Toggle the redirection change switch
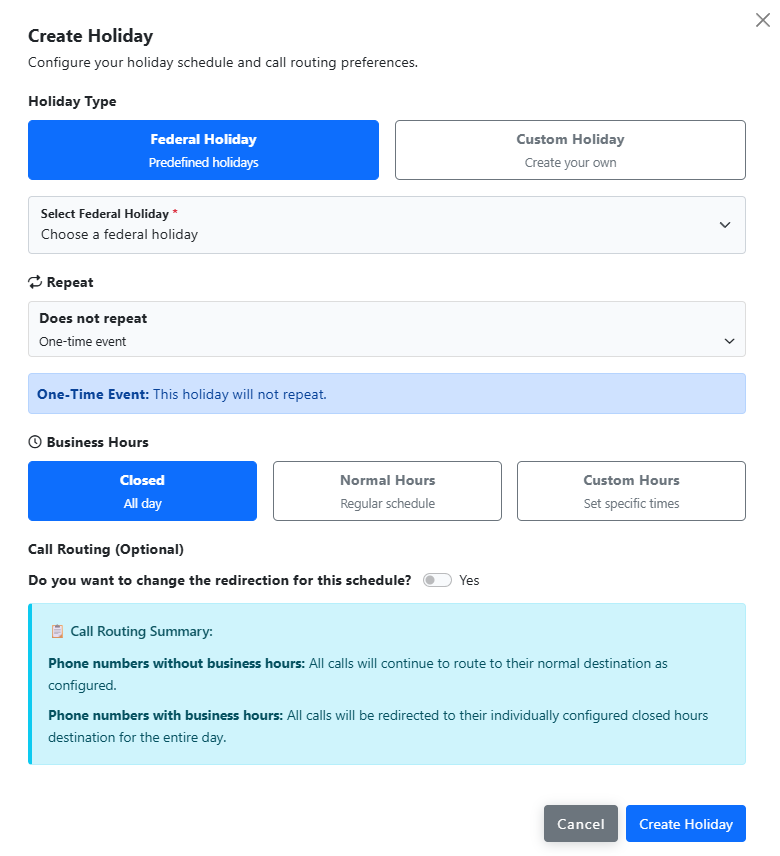 437,580
